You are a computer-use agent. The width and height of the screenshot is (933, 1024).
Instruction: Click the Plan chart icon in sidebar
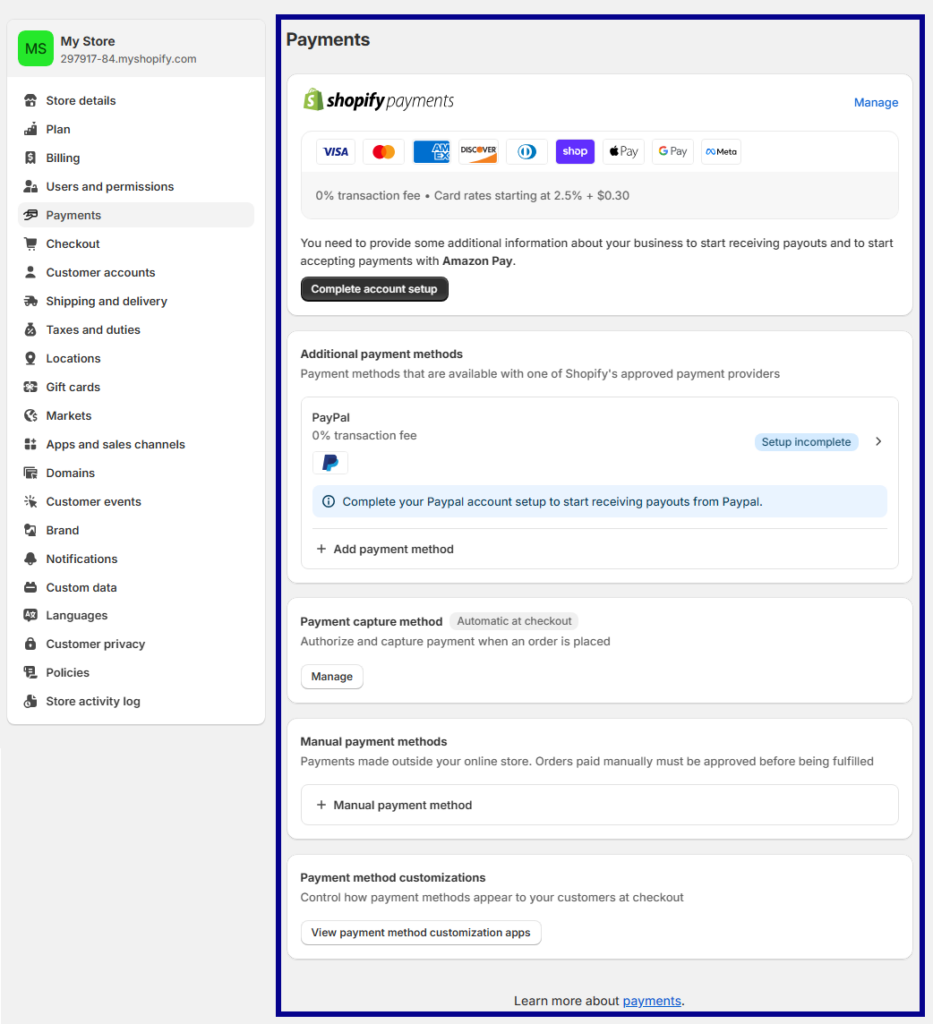(x=30, y=129)
